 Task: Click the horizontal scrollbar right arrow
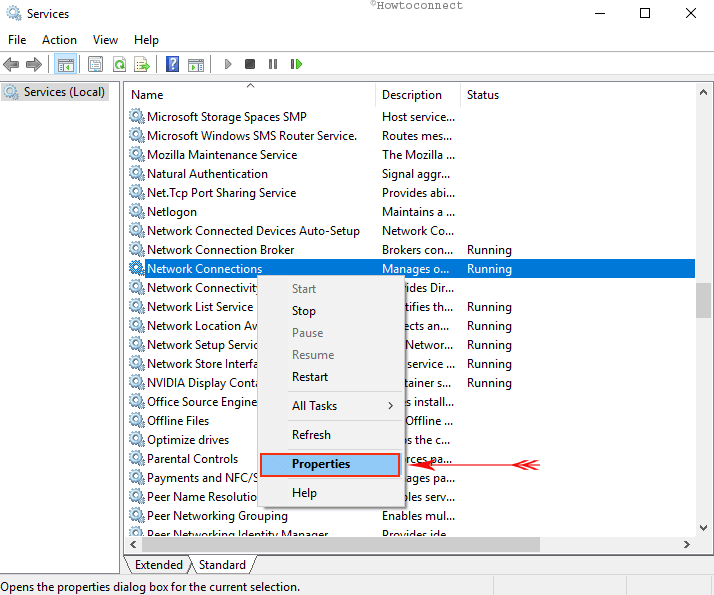pos(686,544)
